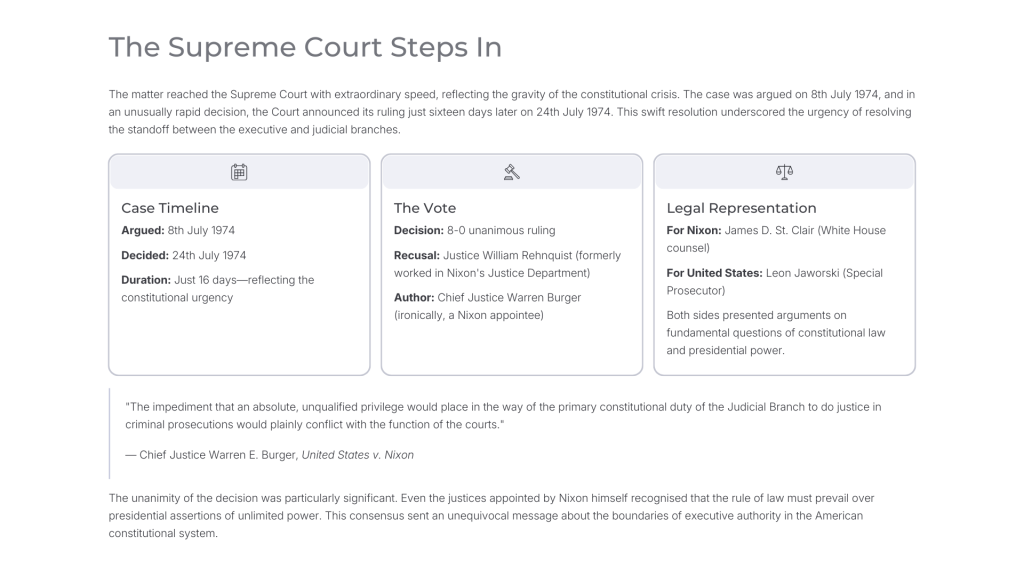Image resolution: width=1024 pixels, height=576 pixels.
Task: Click the "Author:" Chief Justice Warren Burger line
Action: point(487,306)
